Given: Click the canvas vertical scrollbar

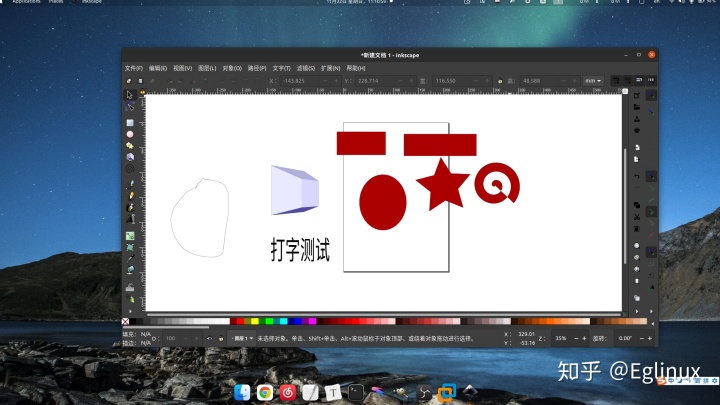Looking at the screenshot, I should tap(625, 206).
